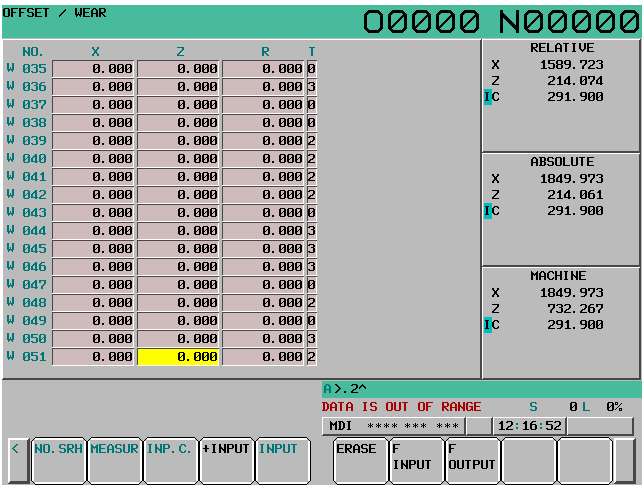Select X wear value for W 051
Image resolution: width=644 pixels, height=489 pixels.
click(x=93, y=357)
